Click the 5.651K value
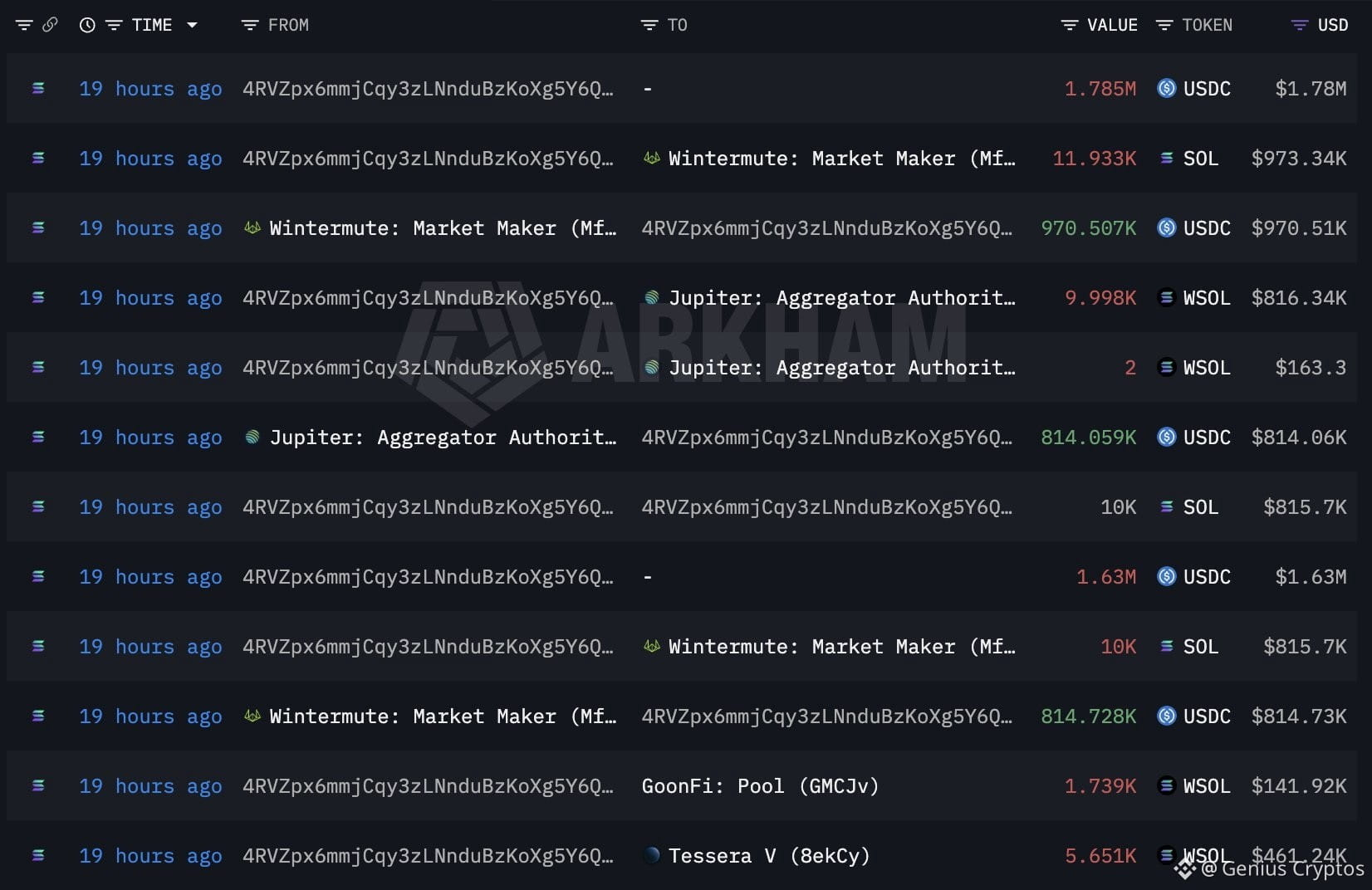This screenshot has height=890, width=1372. (1100, 856)
